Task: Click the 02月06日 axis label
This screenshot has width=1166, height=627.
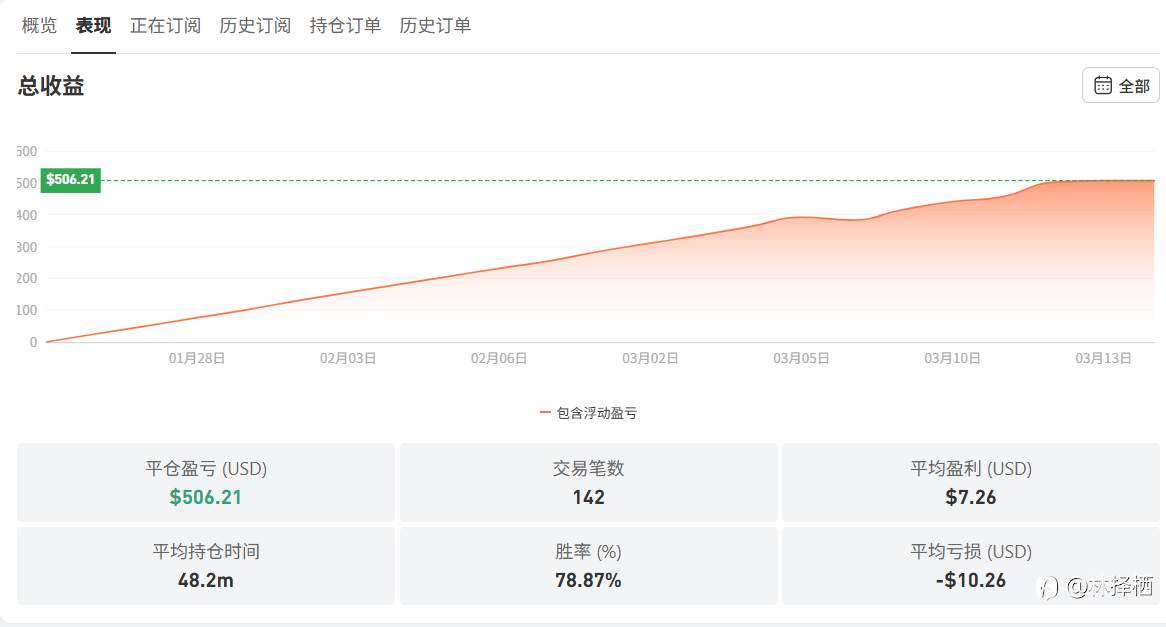Action: [499, 358]
